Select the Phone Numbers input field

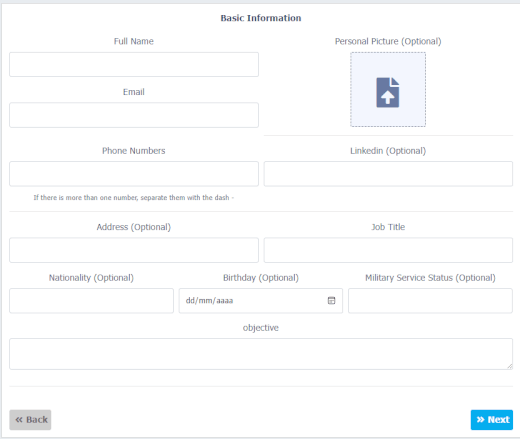134,174
